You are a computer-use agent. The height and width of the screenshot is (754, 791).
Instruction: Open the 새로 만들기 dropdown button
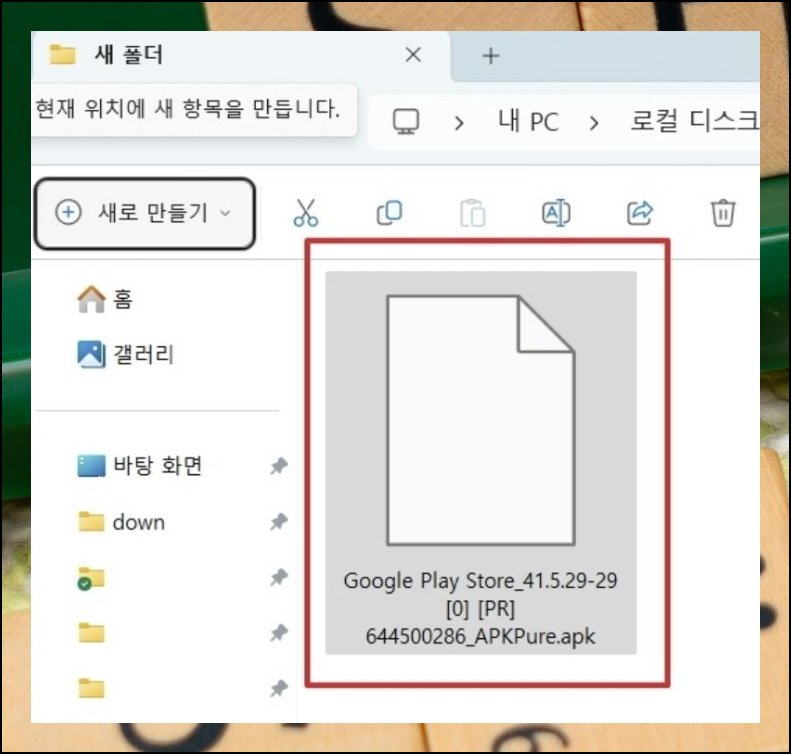tap(145, 213)
